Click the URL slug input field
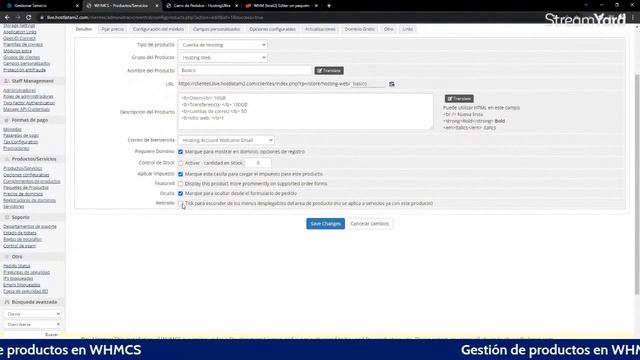The height and width of the screenshot is (360, 640). point(369,84)
